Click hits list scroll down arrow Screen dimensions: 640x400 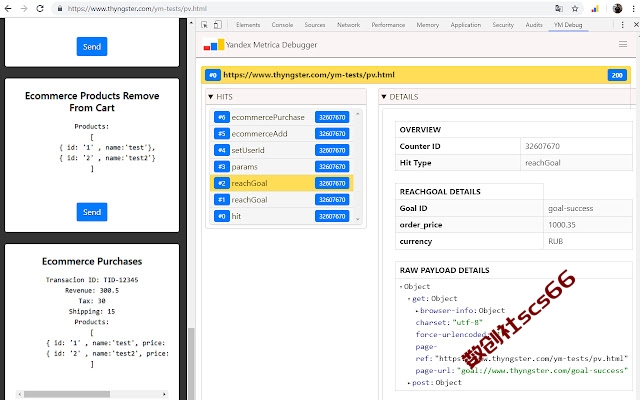tap(358, 219)
